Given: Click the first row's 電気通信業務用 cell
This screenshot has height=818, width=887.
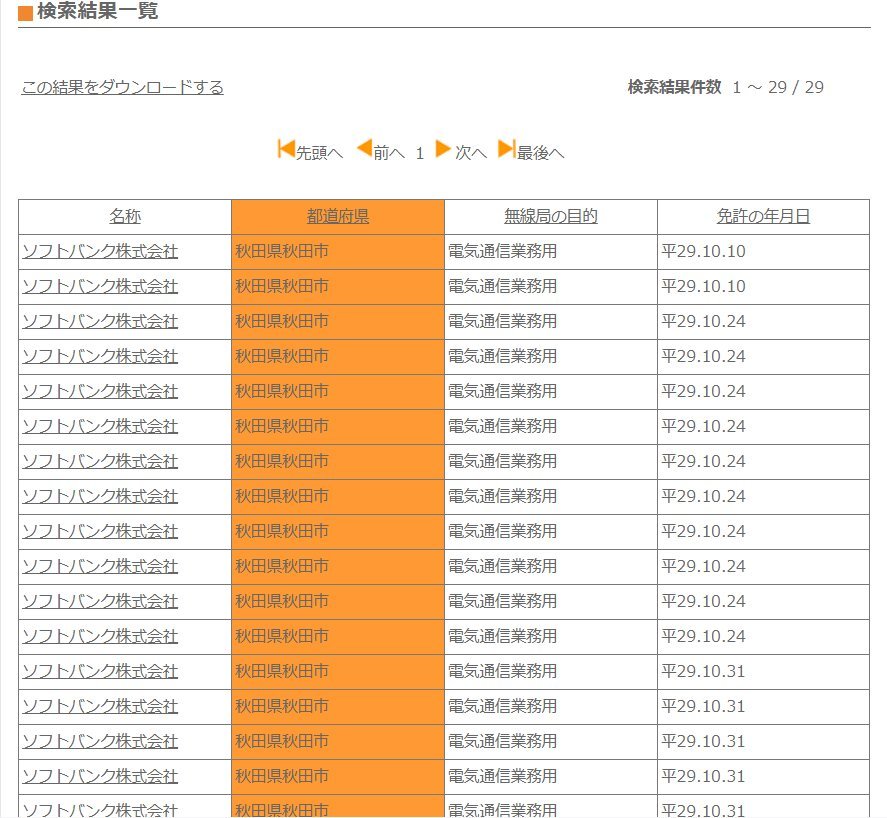Looking at the screenshot, I should coord(502,251).
